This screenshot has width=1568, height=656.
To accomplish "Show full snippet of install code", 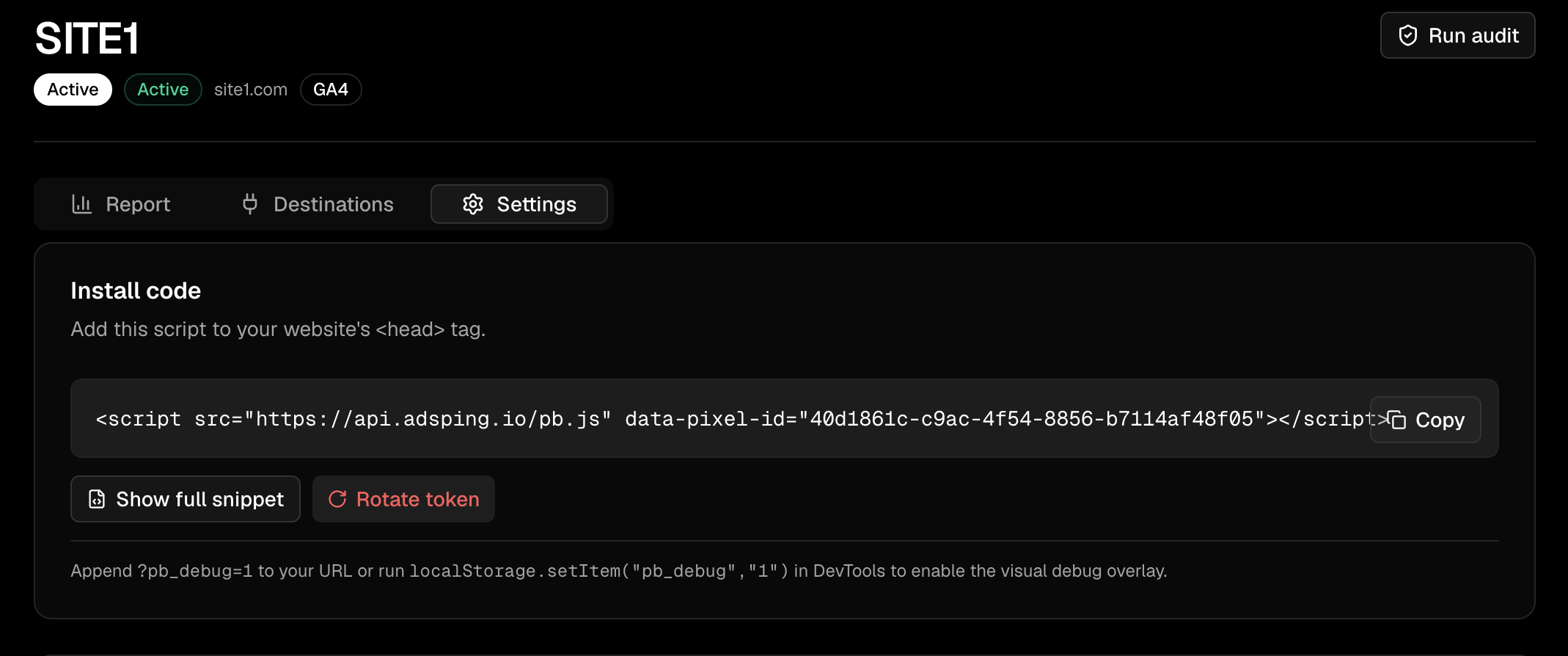I will 186,499.
